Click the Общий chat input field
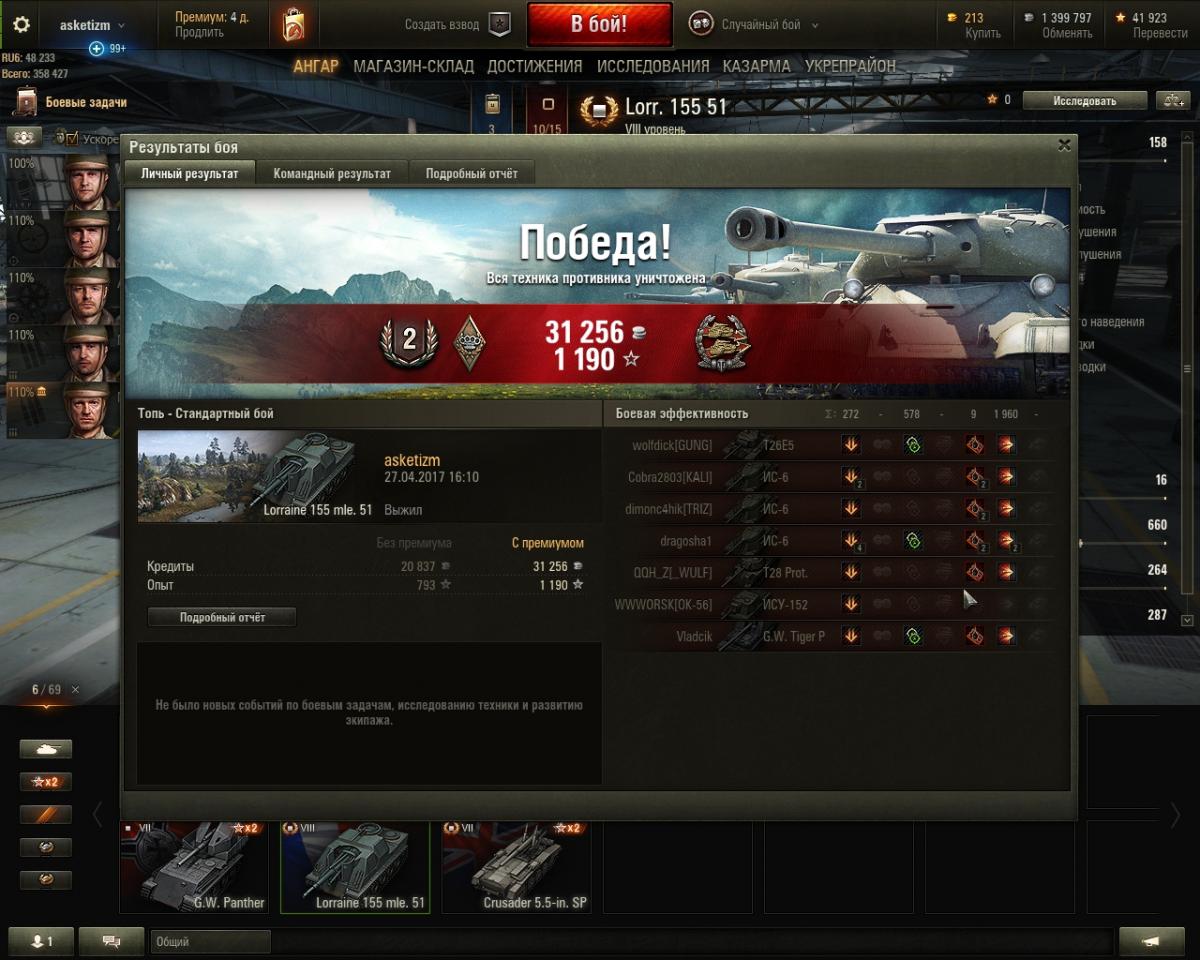This screenshot has width=1200, height=960. pos(211,941)
